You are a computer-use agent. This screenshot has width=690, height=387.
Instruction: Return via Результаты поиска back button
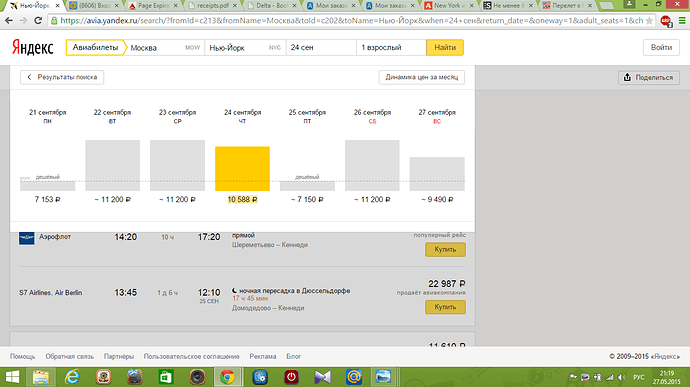click(x=62, y=77)
